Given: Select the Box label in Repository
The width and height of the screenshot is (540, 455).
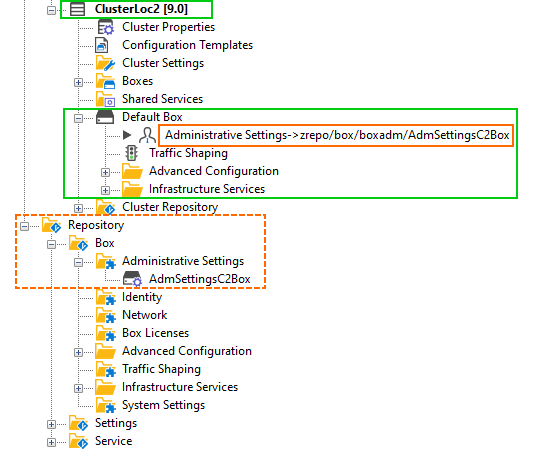Looking at the screenshot, I should [x=105, y=243].
